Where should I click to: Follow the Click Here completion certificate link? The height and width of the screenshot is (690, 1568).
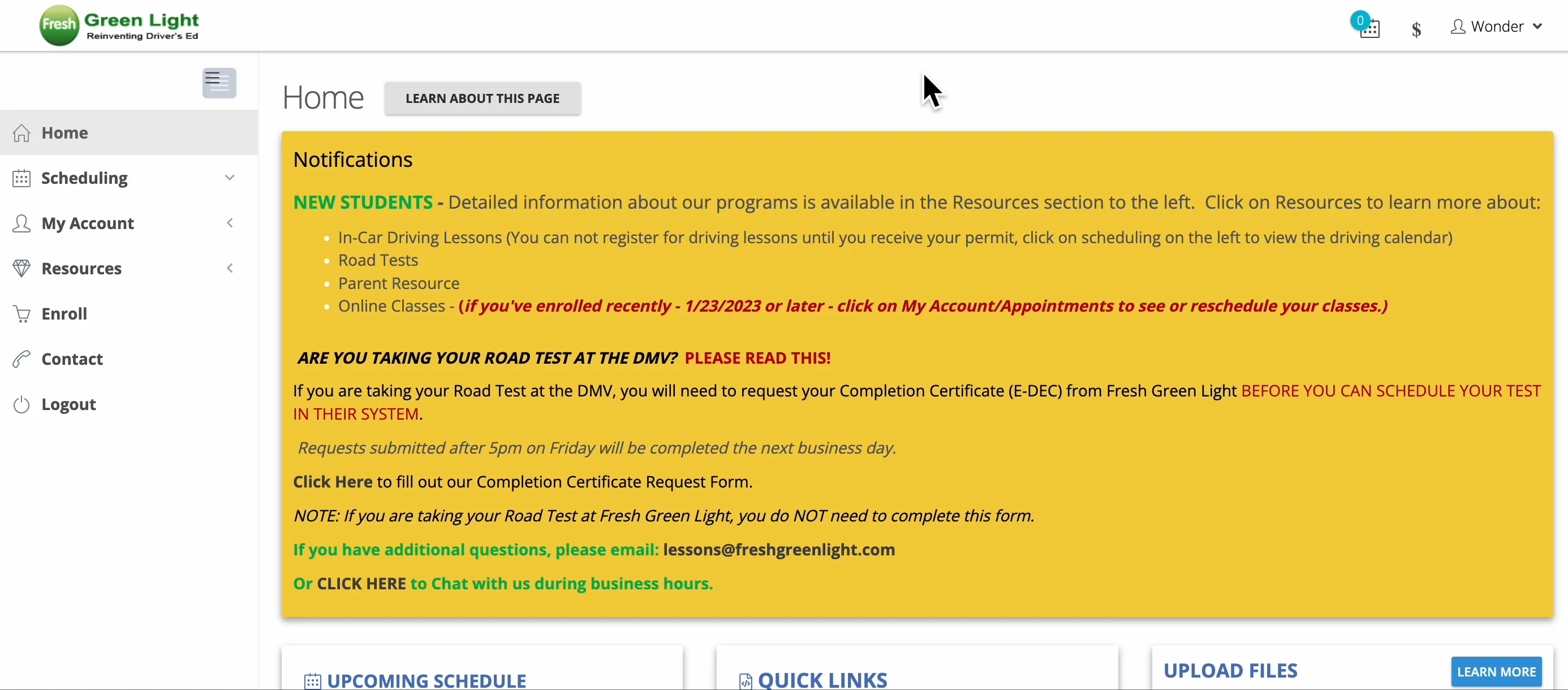[333, 482]
